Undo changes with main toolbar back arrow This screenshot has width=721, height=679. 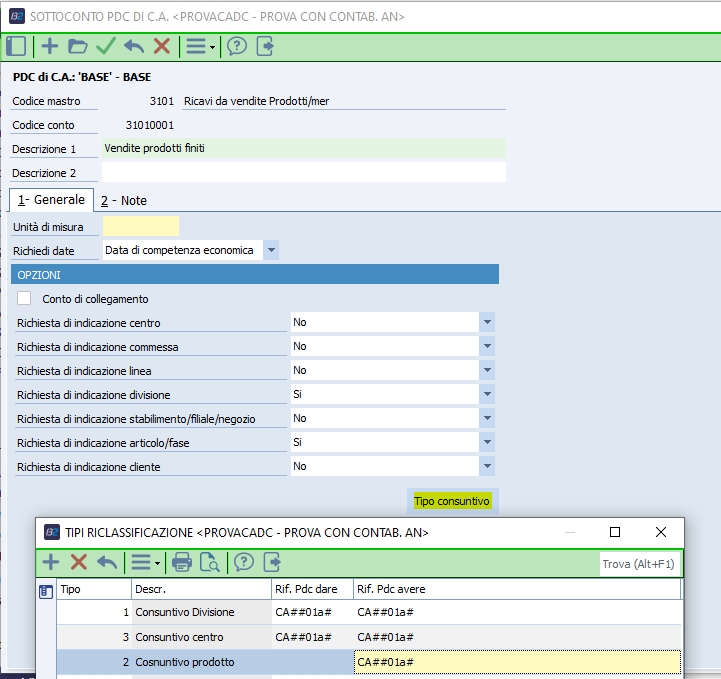[134, 46]
